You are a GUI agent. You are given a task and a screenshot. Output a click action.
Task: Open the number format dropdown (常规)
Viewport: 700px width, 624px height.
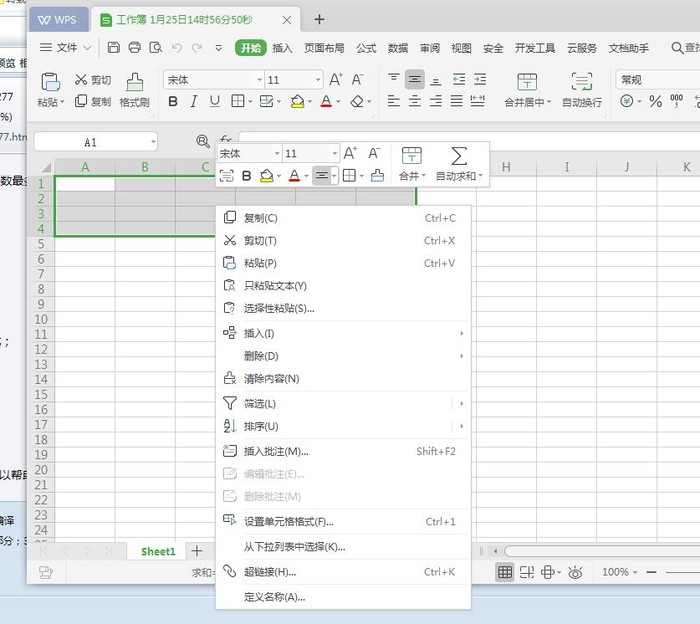tap(656, 80)
